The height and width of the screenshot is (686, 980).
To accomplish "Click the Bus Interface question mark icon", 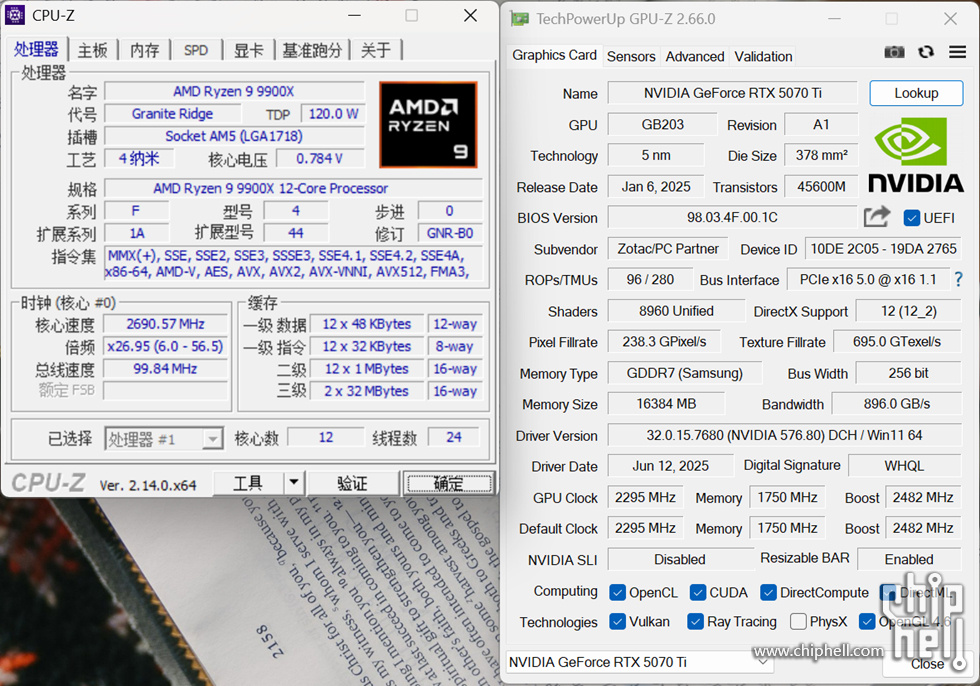I will (959, 279).
